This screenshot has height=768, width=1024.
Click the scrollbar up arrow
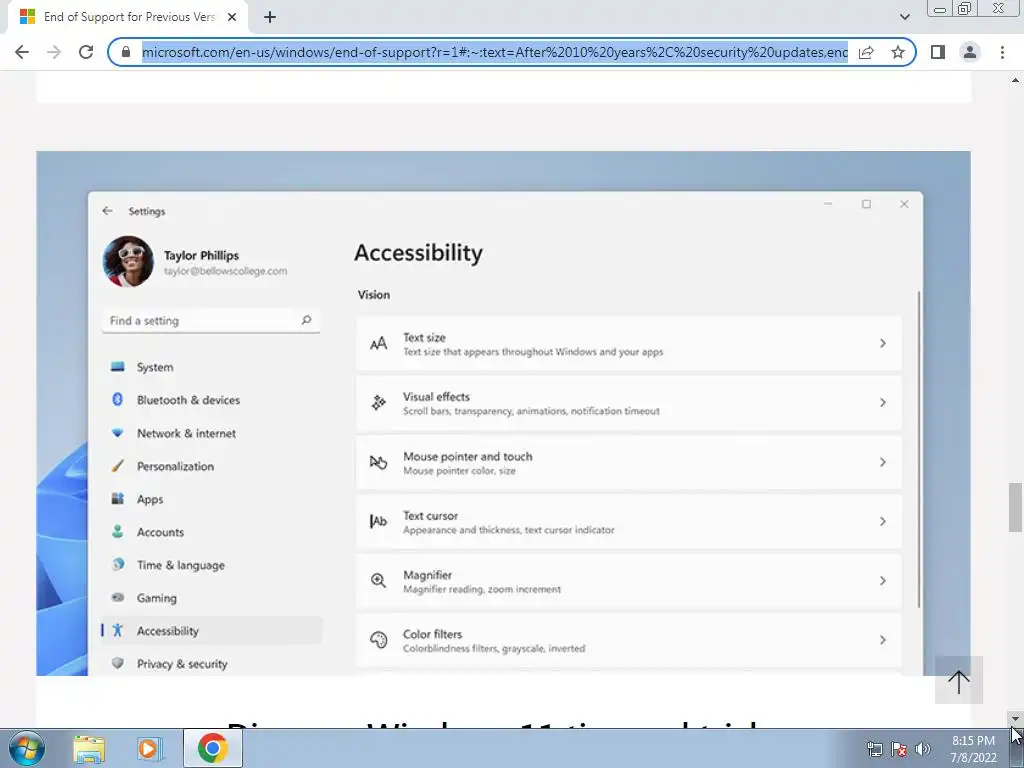tap(1015, 80)
